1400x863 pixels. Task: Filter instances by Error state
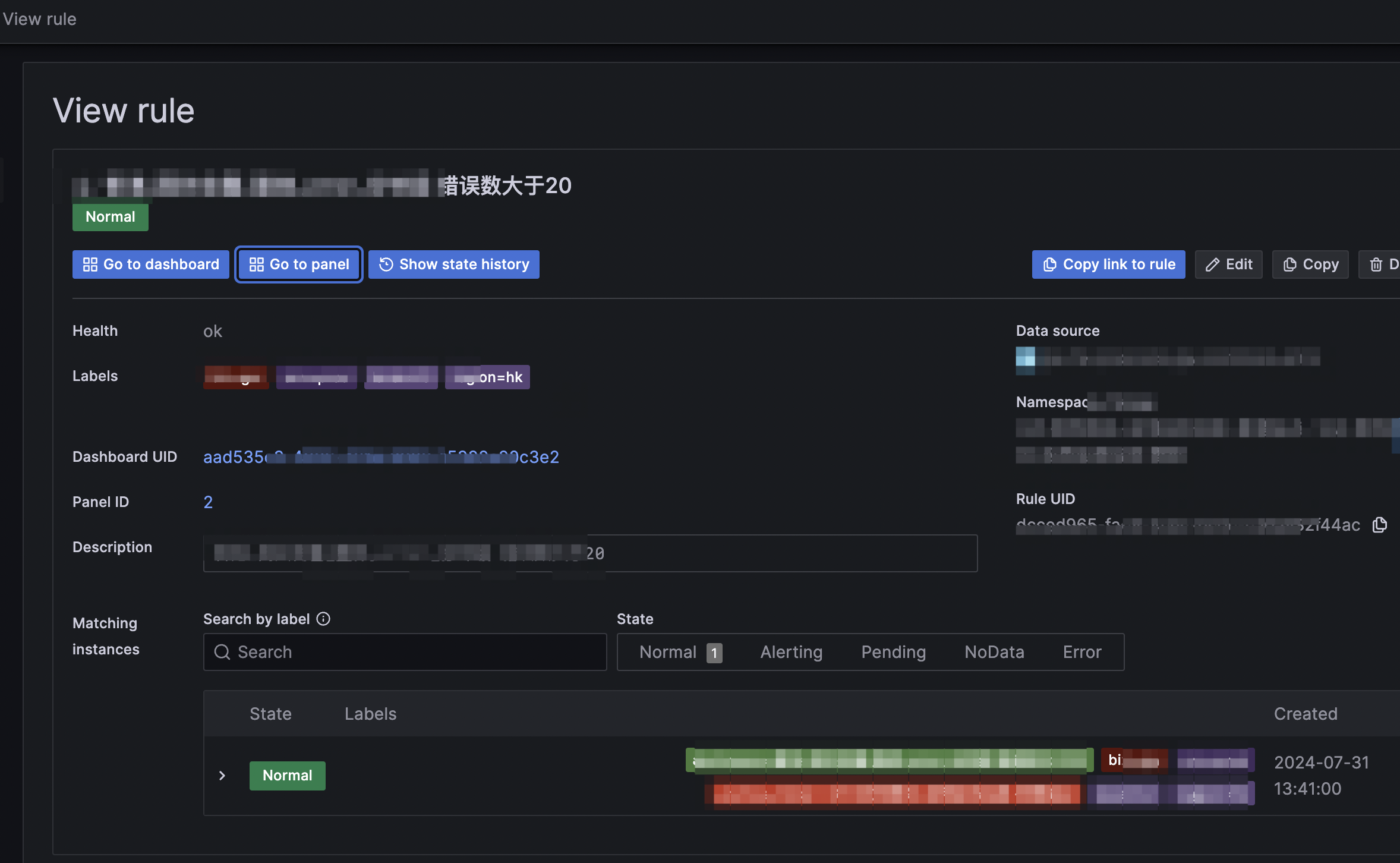click(x=1082, y=652)
